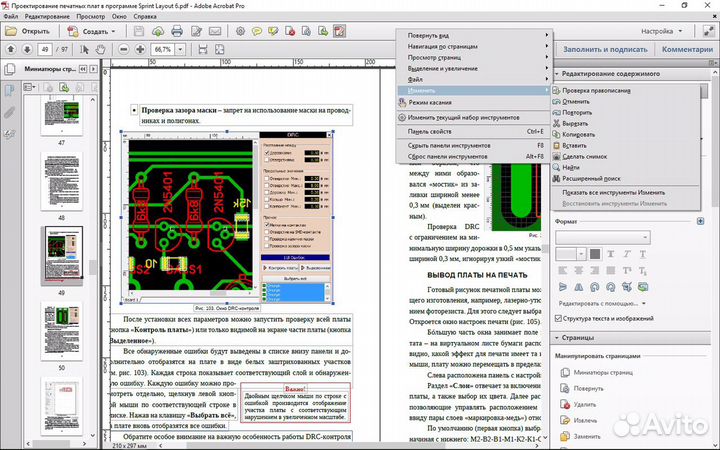The image size is (720, 450).
Task: Open the 'Создать' dropdown
Action: (x=113, y=32)
